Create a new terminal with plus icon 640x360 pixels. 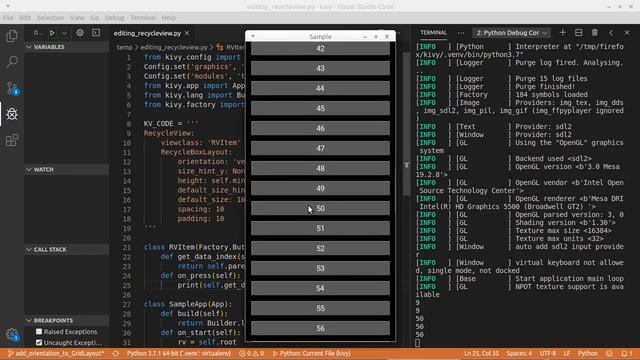point(562,33)
